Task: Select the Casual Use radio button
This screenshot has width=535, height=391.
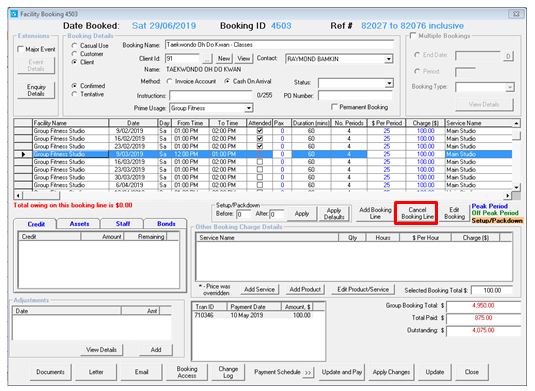Action: pyautogui.click(x=74, y=45)
